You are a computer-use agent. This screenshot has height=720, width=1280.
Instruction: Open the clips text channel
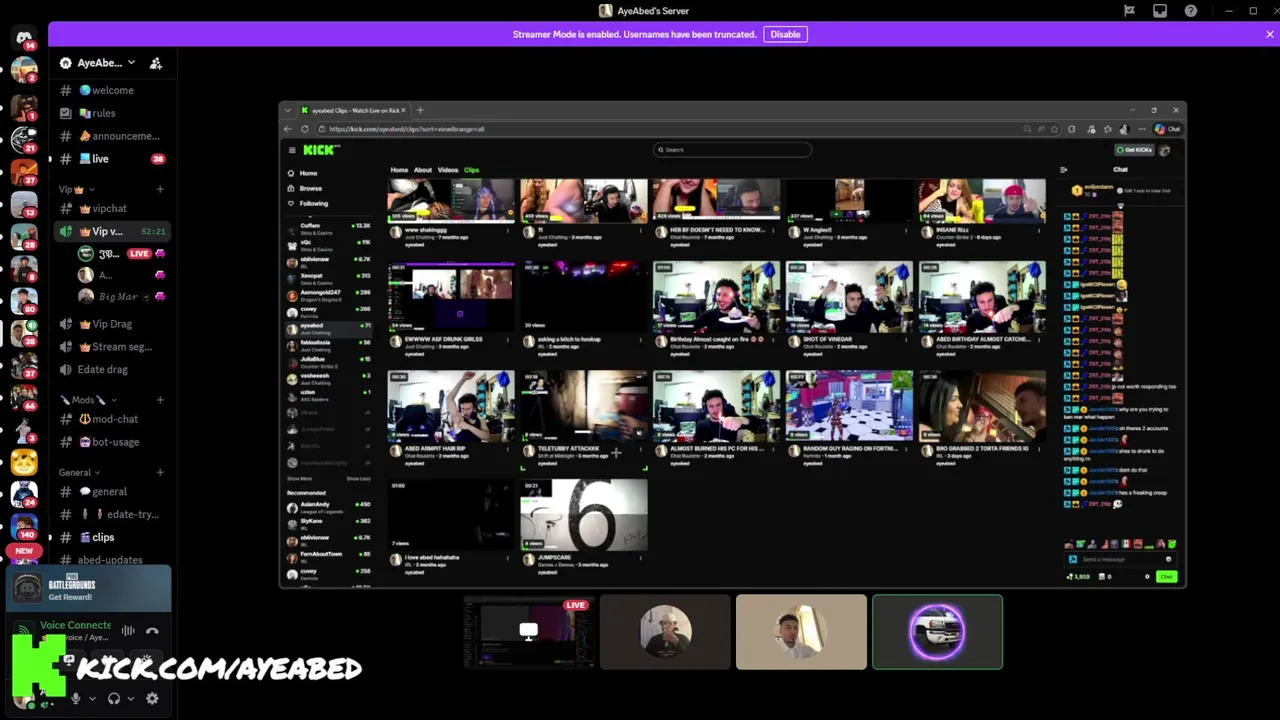[110, 537]
